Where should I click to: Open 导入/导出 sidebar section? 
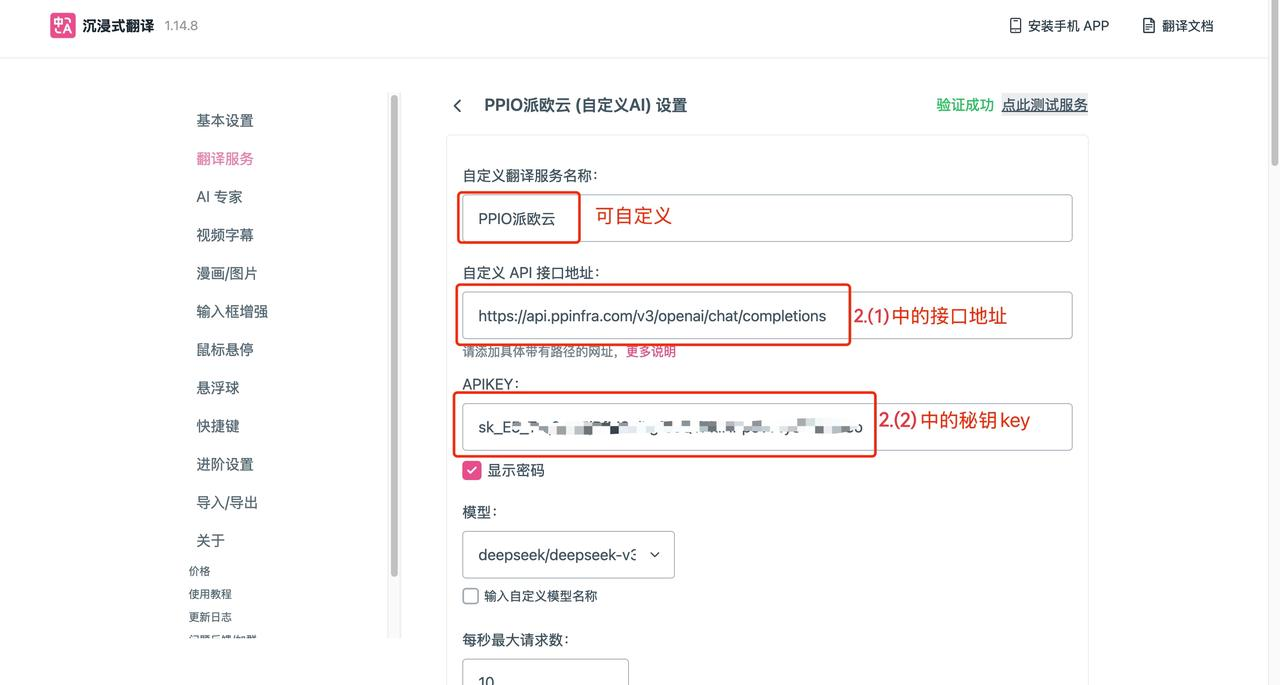coord(227,503)
